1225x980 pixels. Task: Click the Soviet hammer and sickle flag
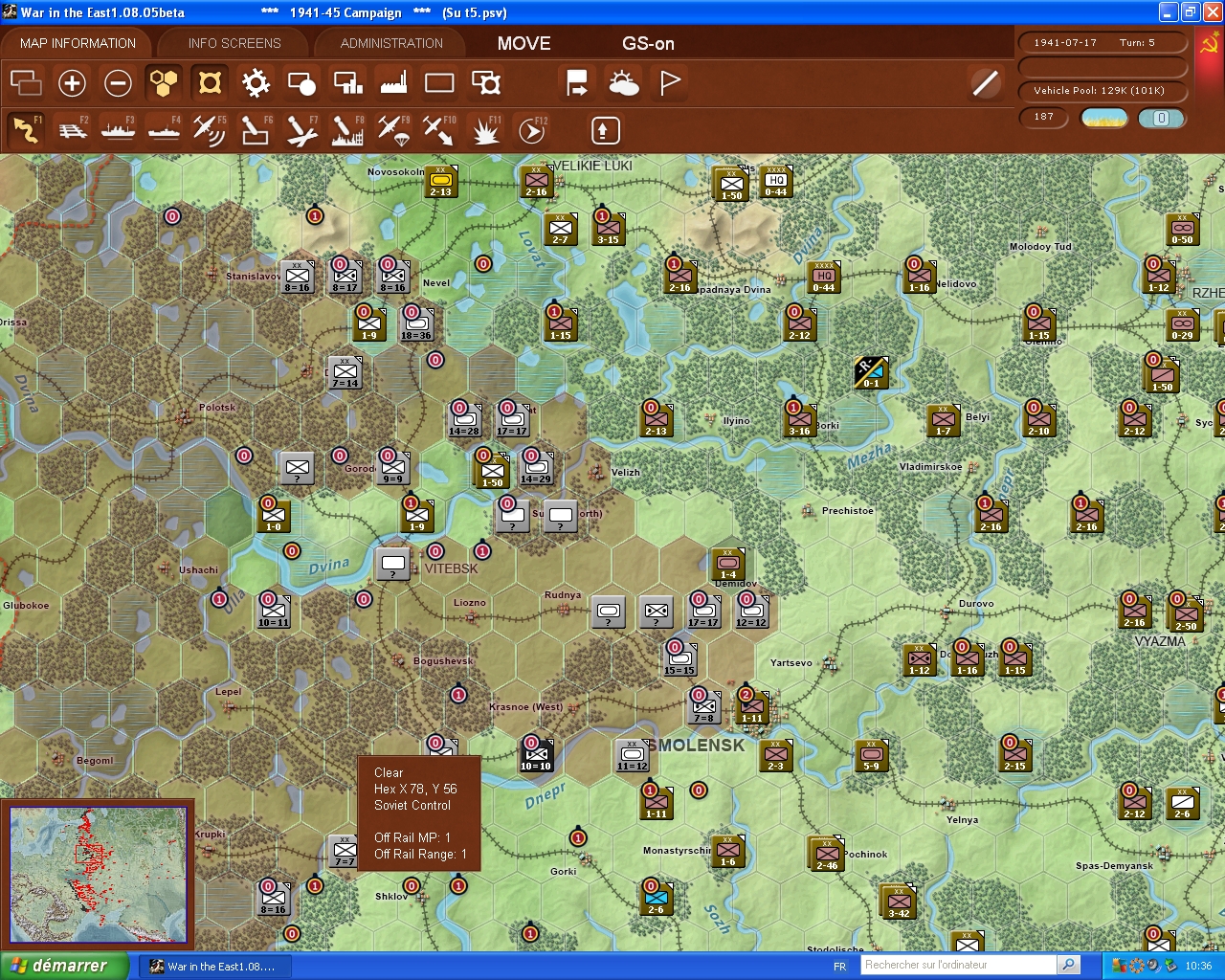1210,45
